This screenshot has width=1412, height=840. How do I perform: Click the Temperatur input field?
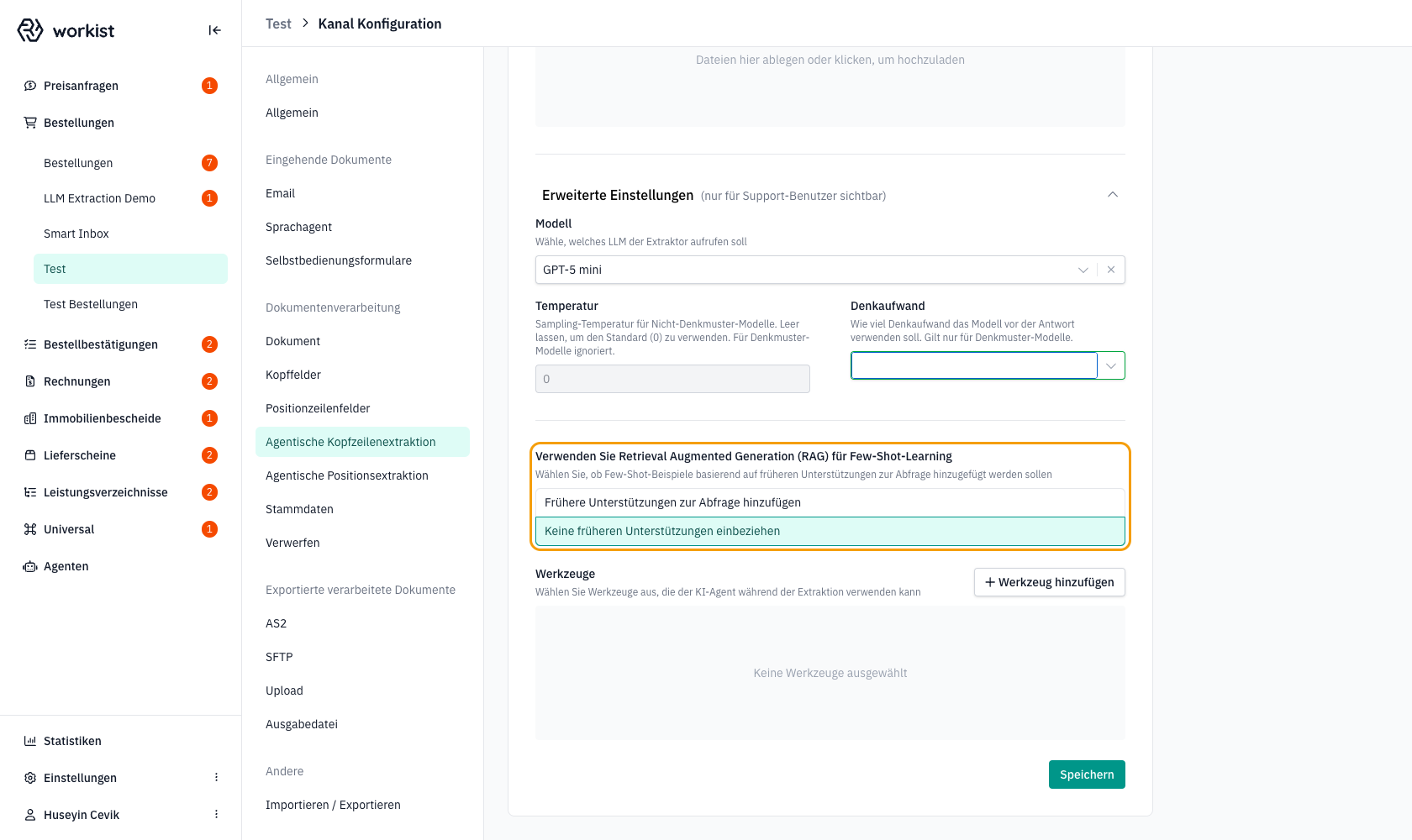672,379
